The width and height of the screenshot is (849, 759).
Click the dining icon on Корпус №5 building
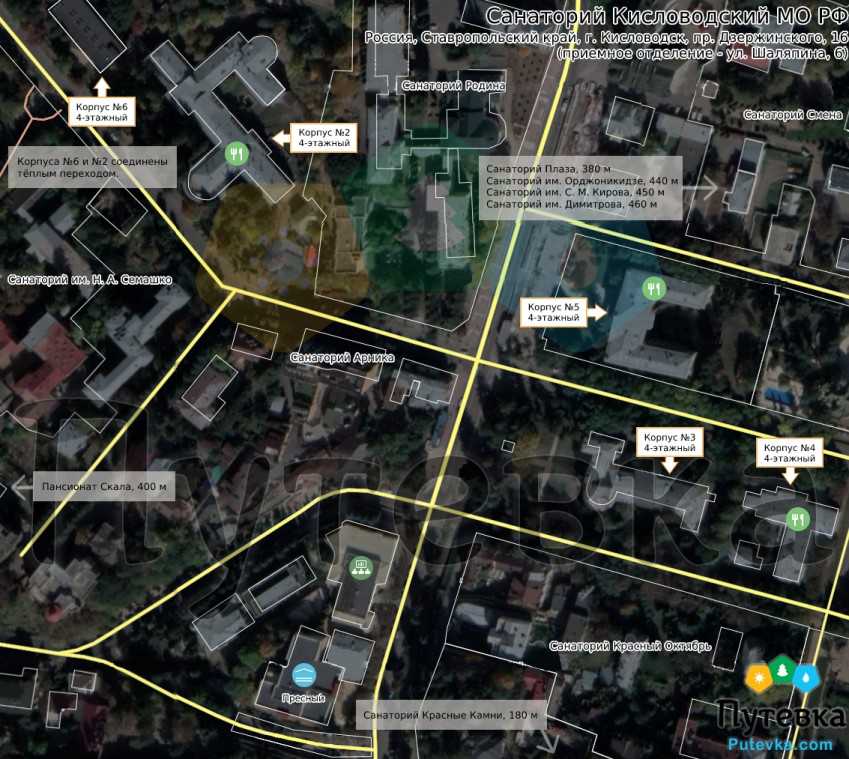tap(652, 289)
